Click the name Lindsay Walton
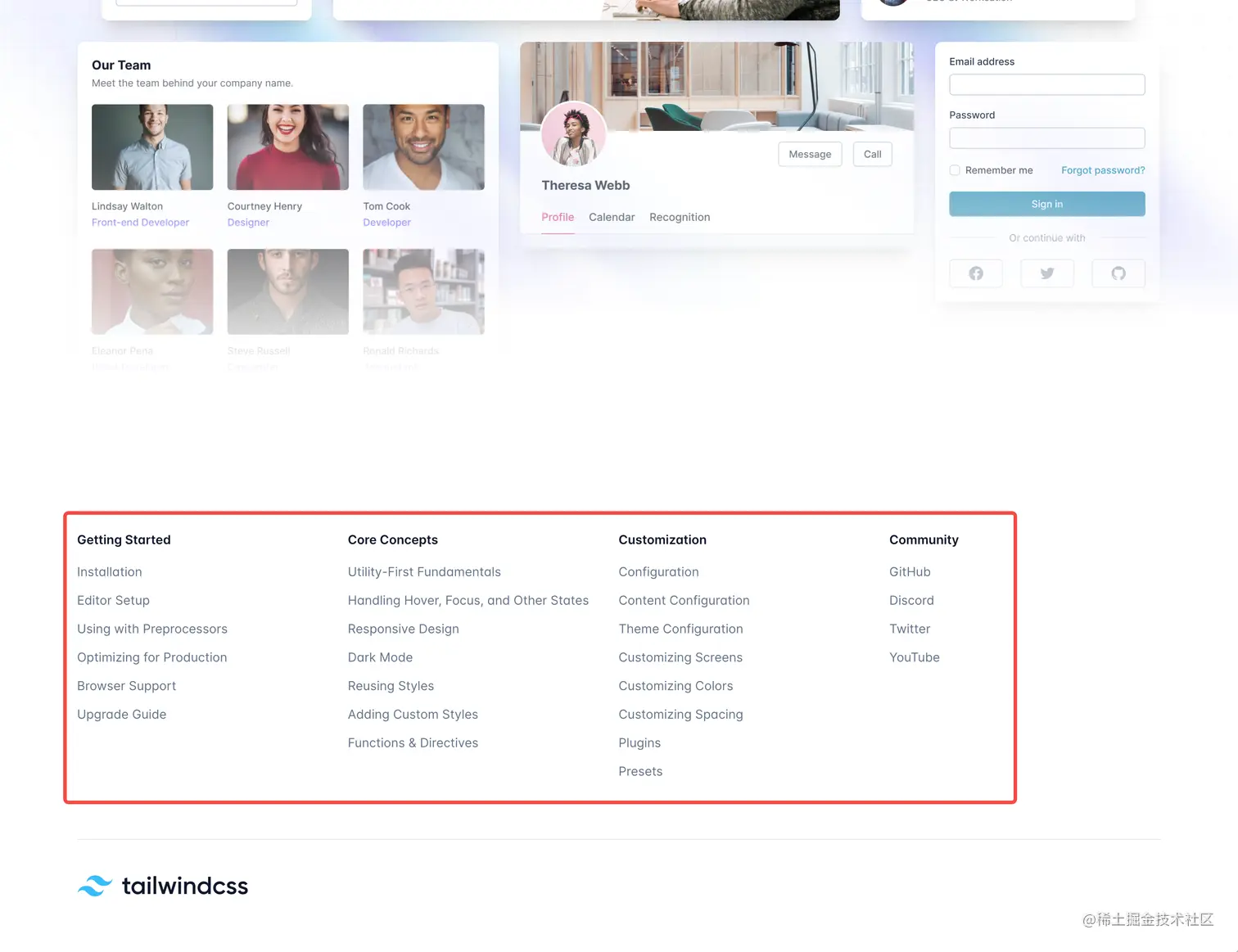This screenshot has width=1238, height=952. [x=127, y=206]
